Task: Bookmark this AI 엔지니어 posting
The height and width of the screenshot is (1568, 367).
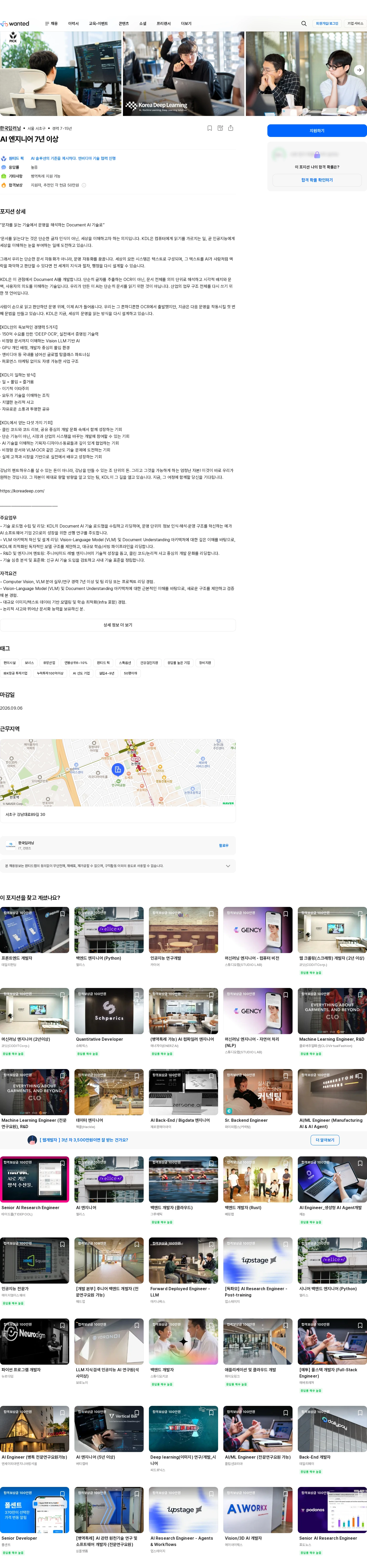Action: click(x=210, y=128)
